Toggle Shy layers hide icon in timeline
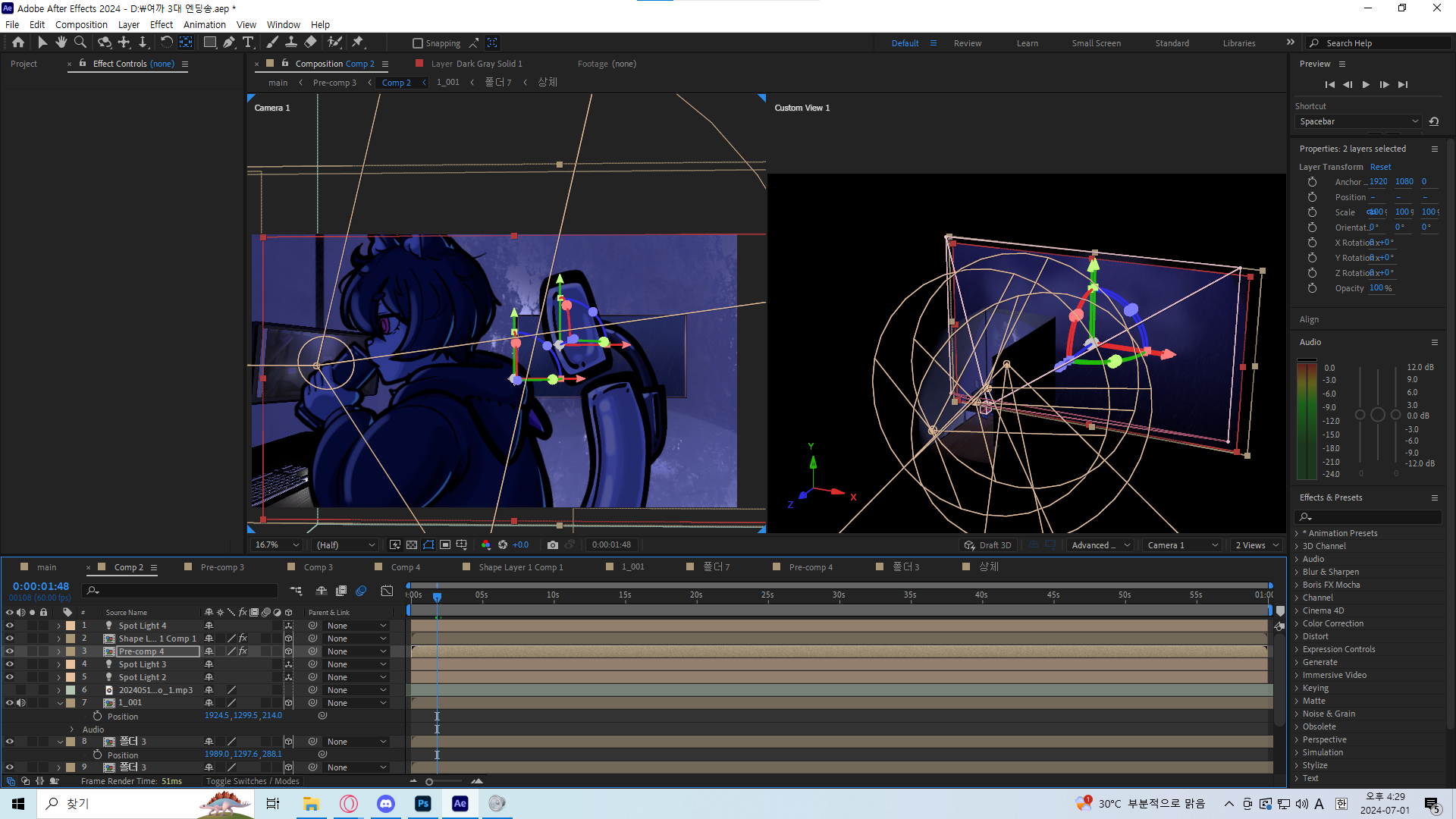Image resolution: width=1456 pixels, height=819 pixels. (x=322, y=591)
